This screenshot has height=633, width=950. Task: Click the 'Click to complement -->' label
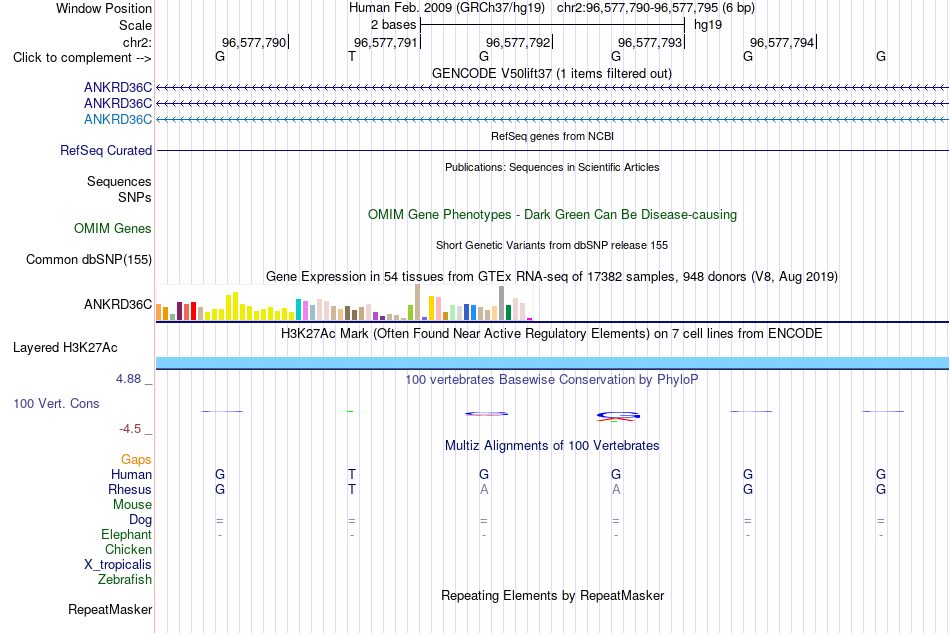click(82, 58)
